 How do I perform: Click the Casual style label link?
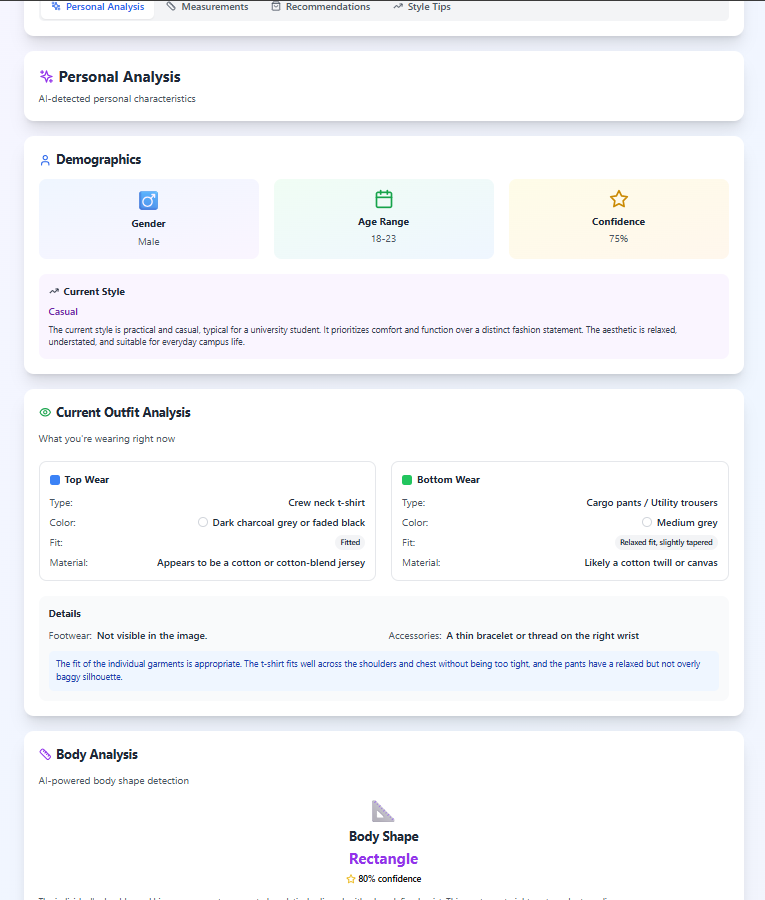pyautogui.click(x=61, y=311)
